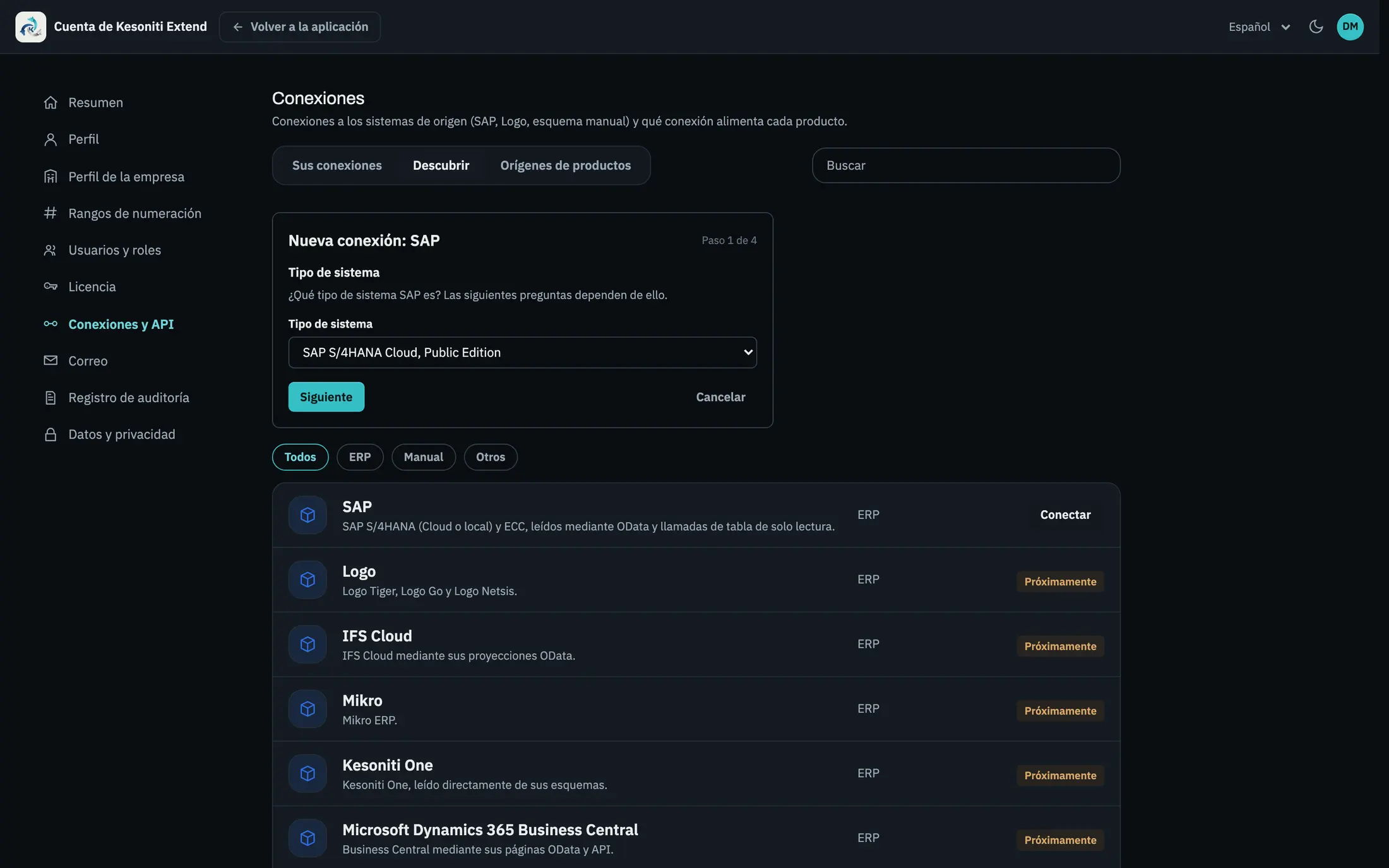Switch to Sus conexiones tab
The image size is (1389, 868).
[x=337, y=165]
